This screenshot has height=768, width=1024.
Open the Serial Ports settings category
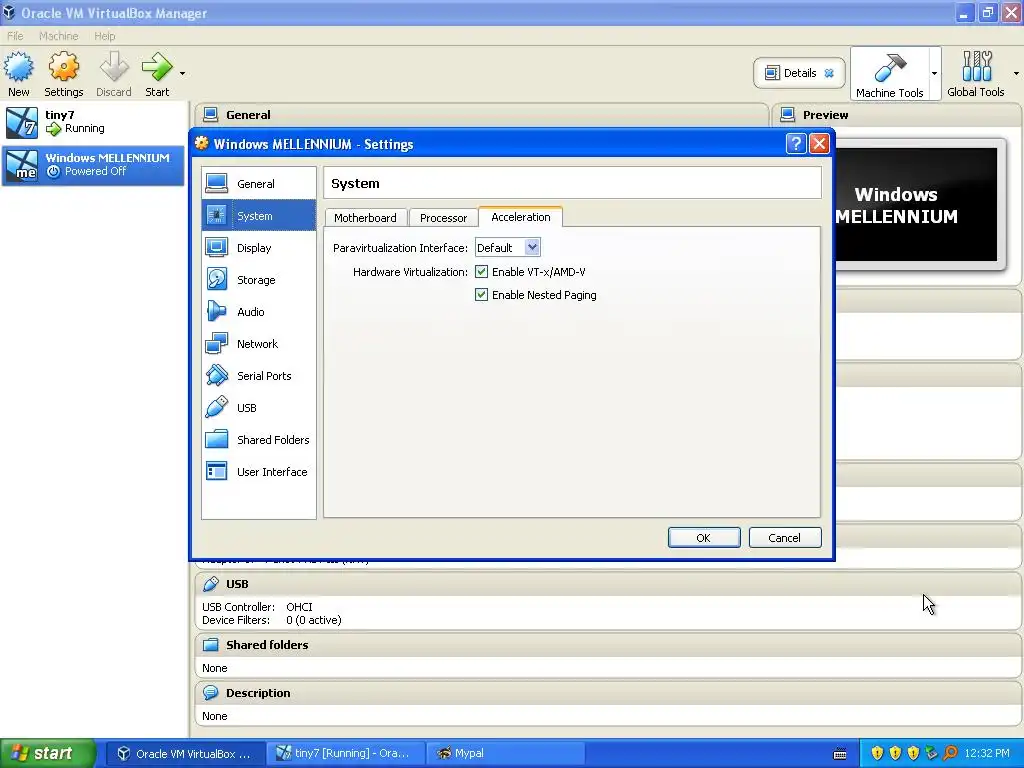tap(259, 376)
